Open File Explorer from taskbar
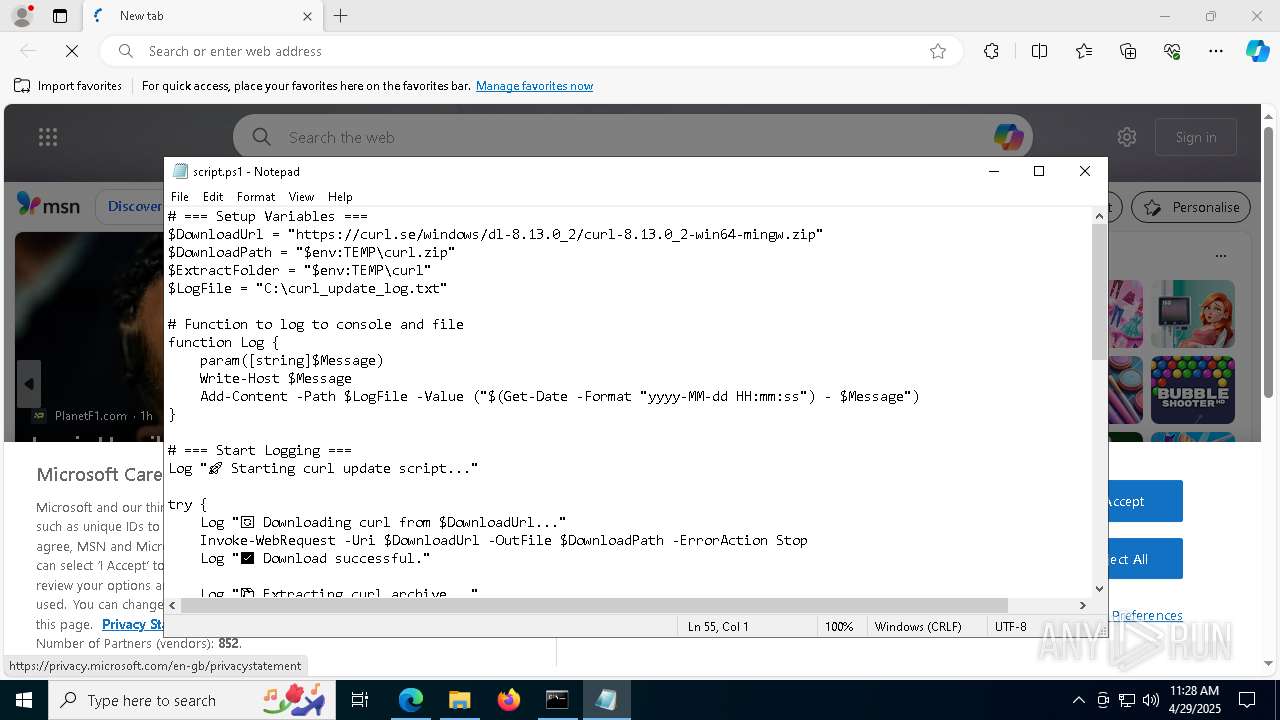Viewport: 1280px width, 720px height. [x=459, y=700]
